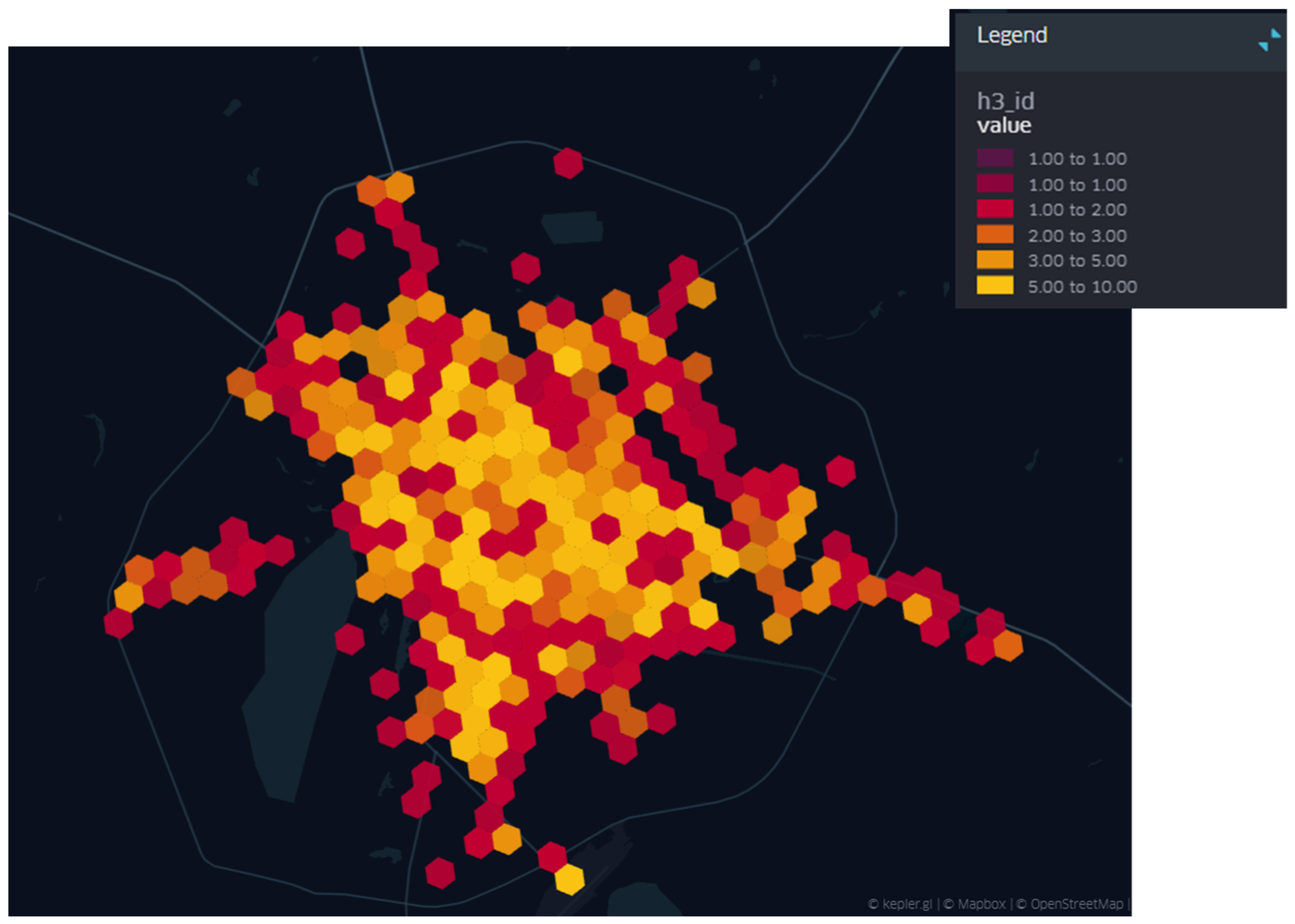Click the dark purple legend swatch
The image size is (1295, 924).
point(995,158)
